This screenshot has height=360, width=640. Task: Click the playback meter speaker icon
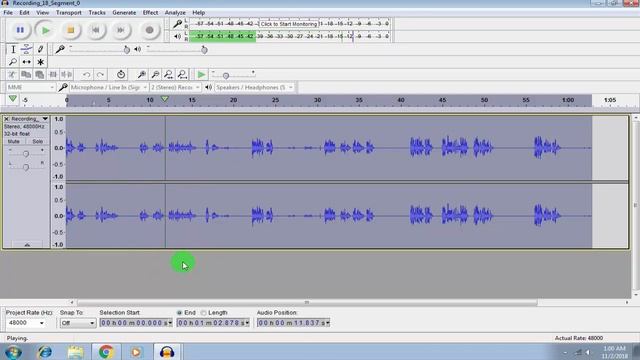click(x=177, y=37)
